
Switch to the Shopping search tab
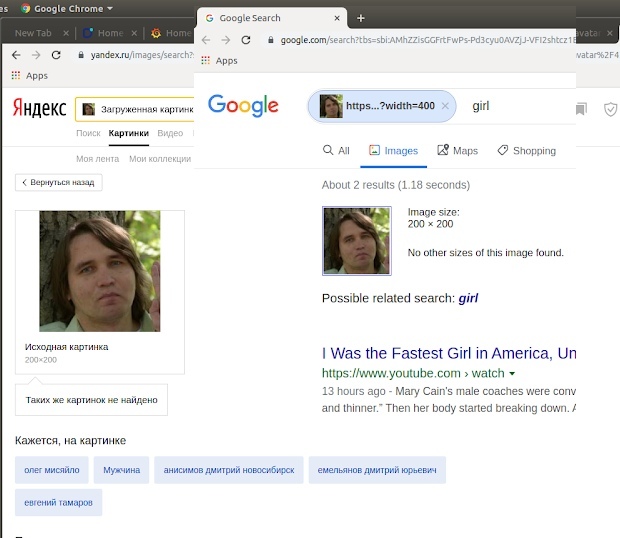tap(525, 151)
